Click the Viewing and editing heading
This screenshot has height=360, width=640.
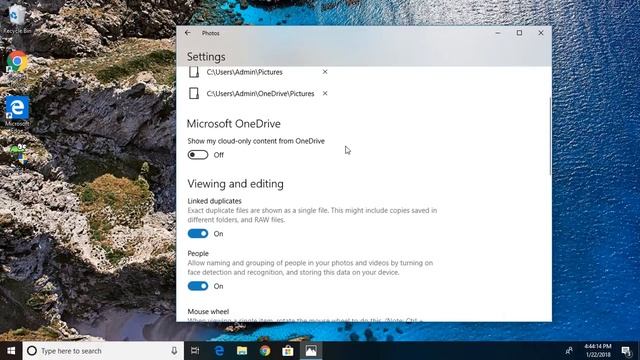point(236,184)
